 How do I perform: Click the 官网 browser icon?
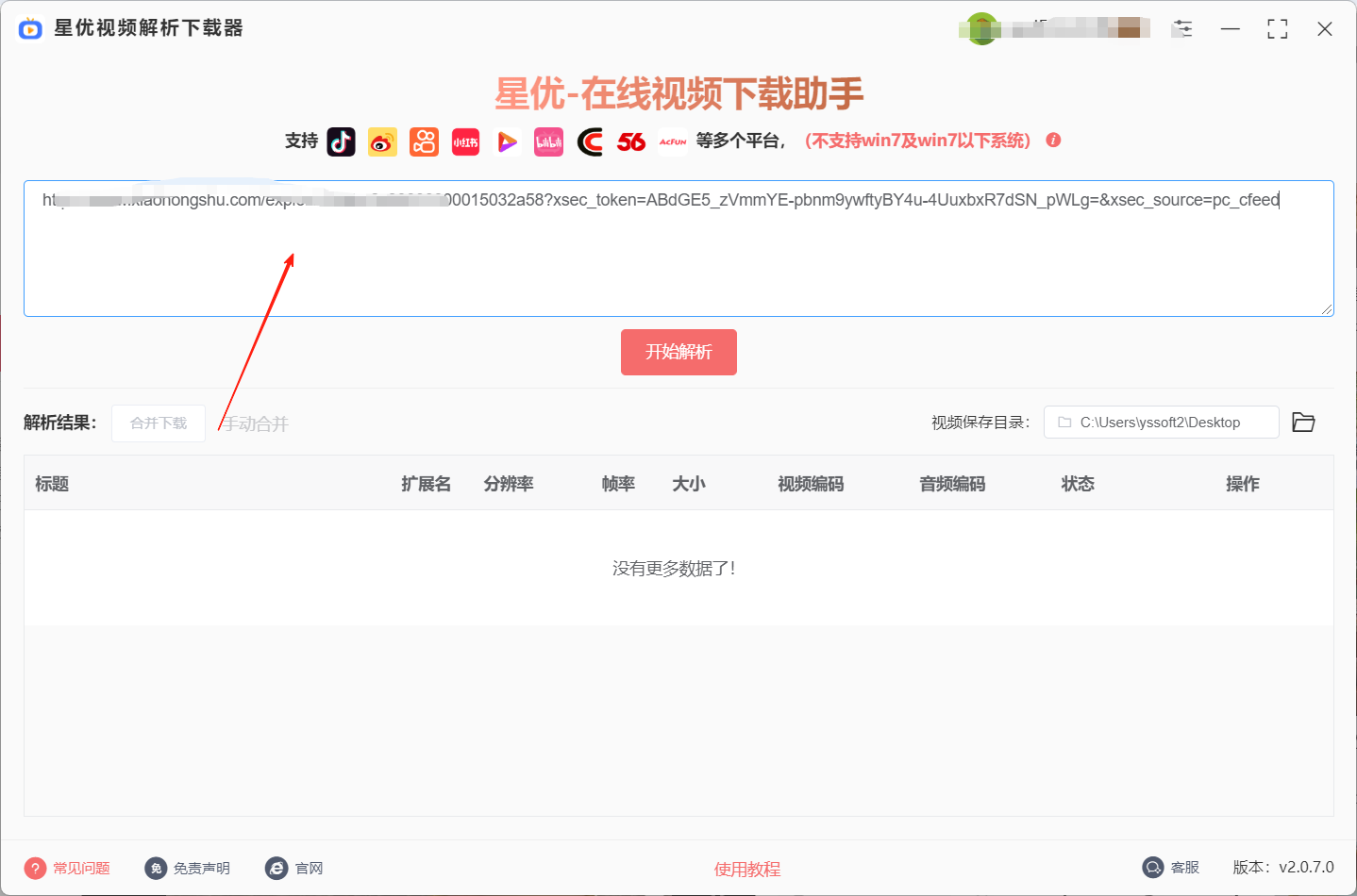(276, 868)
